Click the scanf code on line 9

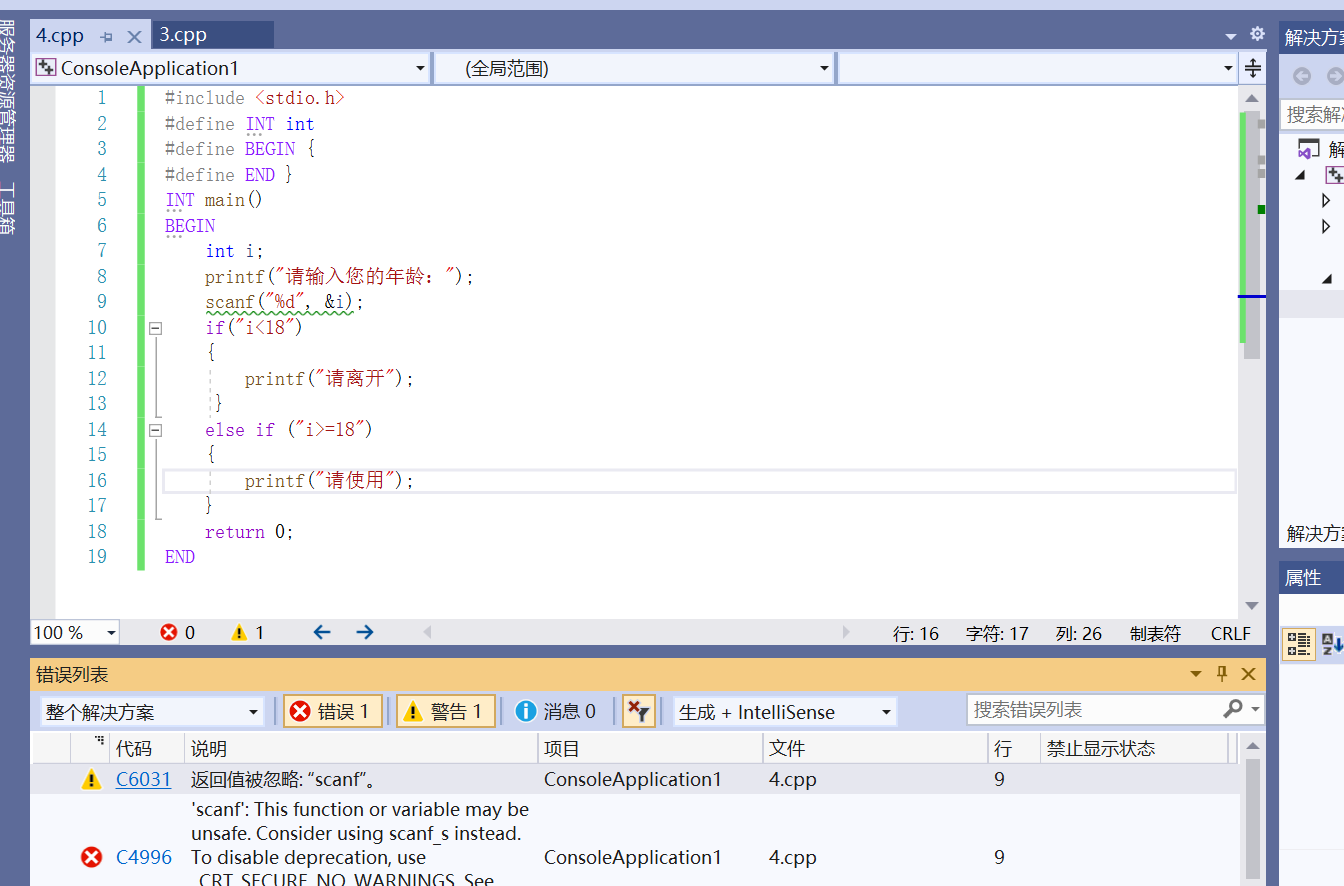pos(285,302)
